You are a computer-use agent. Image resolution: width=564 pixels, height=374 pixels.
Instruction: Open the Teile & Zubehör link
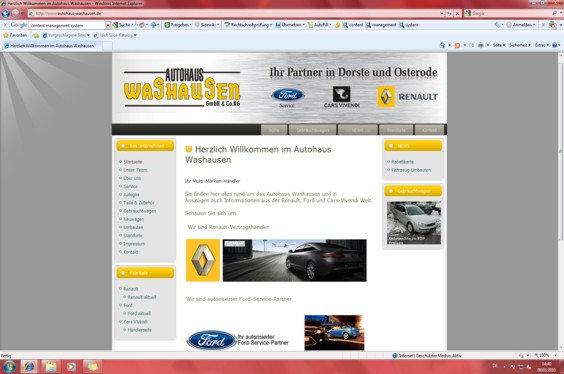(139, 203)
